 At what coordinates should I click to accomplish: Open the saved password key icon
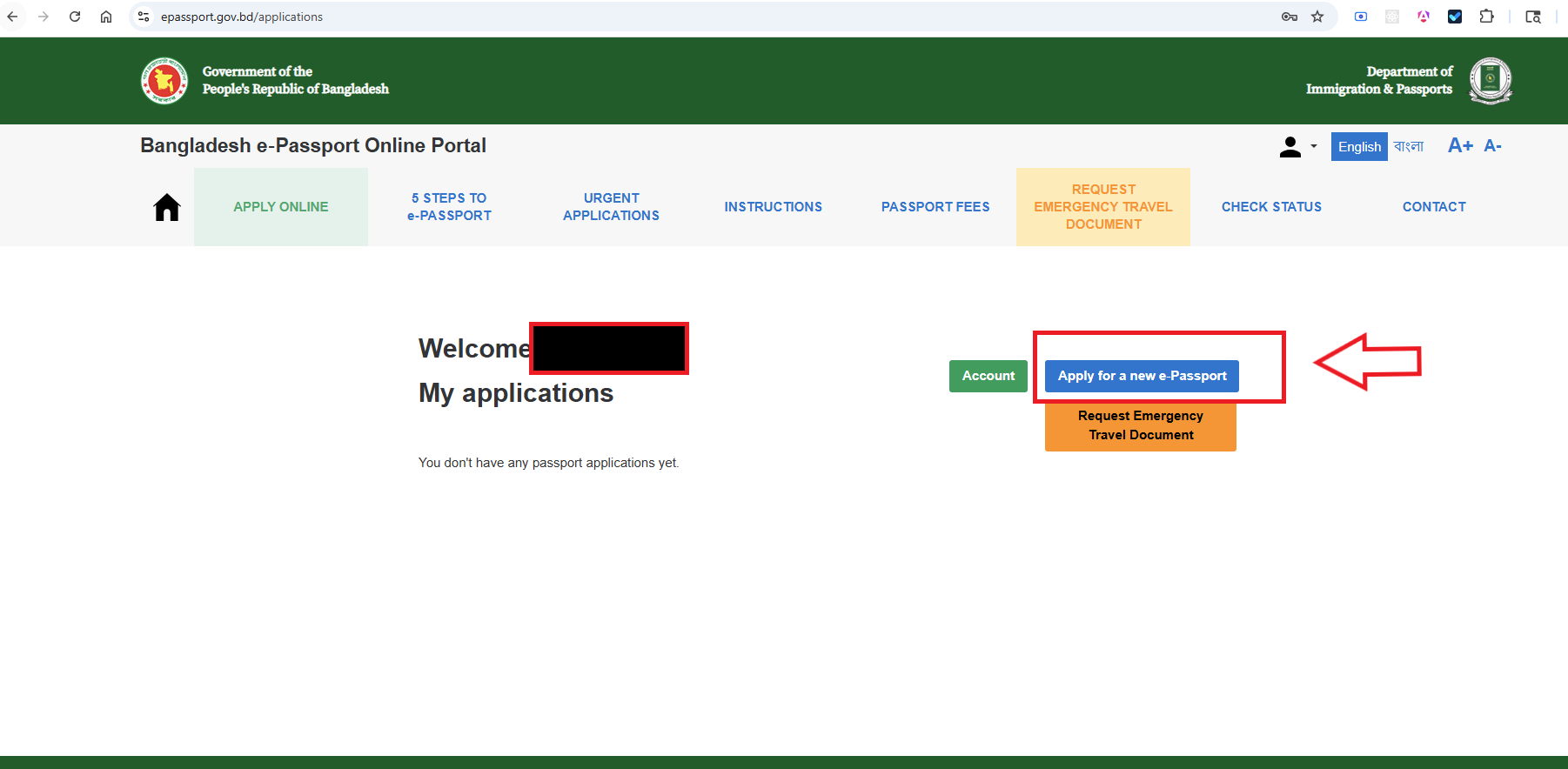point(1290,17)
